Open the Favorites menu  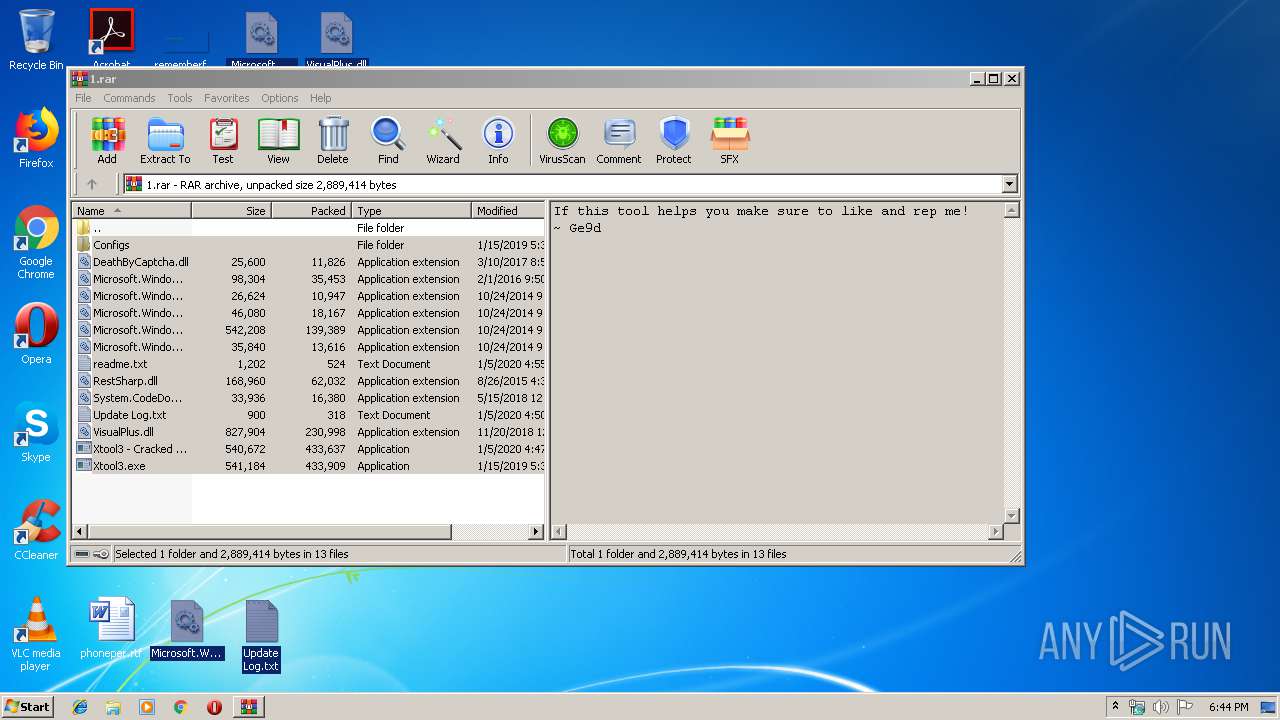pyautogui.click(x=227, y=98)
